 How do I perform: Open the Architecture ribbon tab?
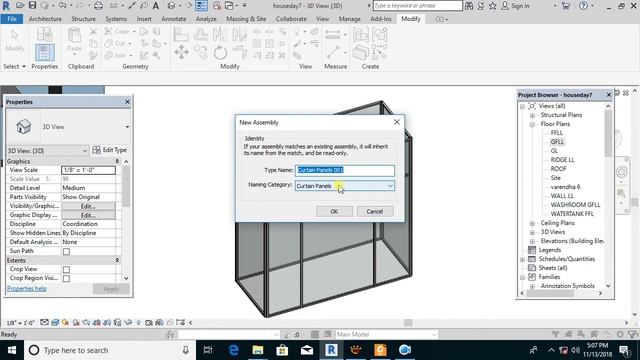coord(45,19)
